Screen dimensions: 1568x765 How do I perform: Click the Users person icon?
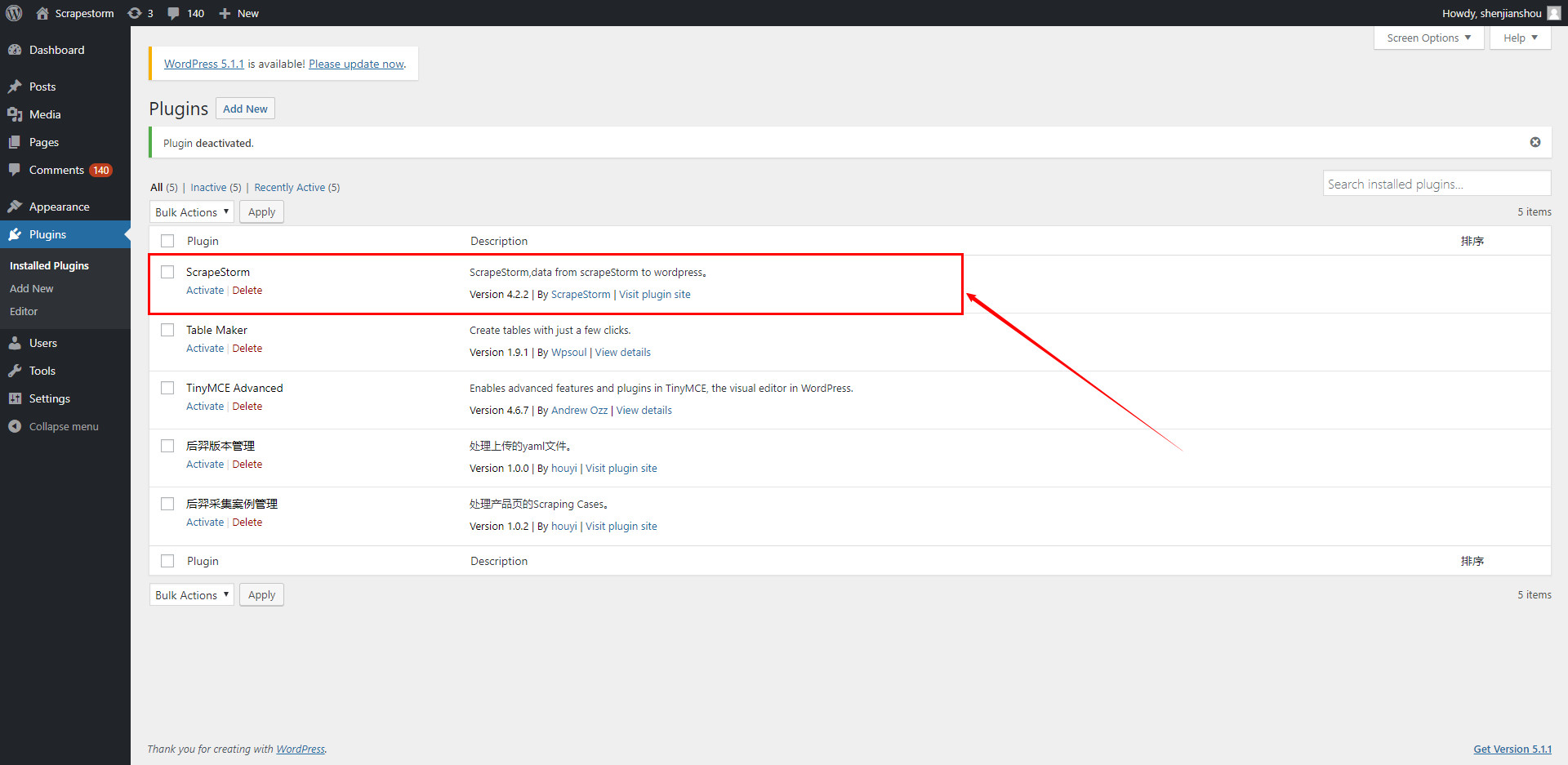point(15,343)
